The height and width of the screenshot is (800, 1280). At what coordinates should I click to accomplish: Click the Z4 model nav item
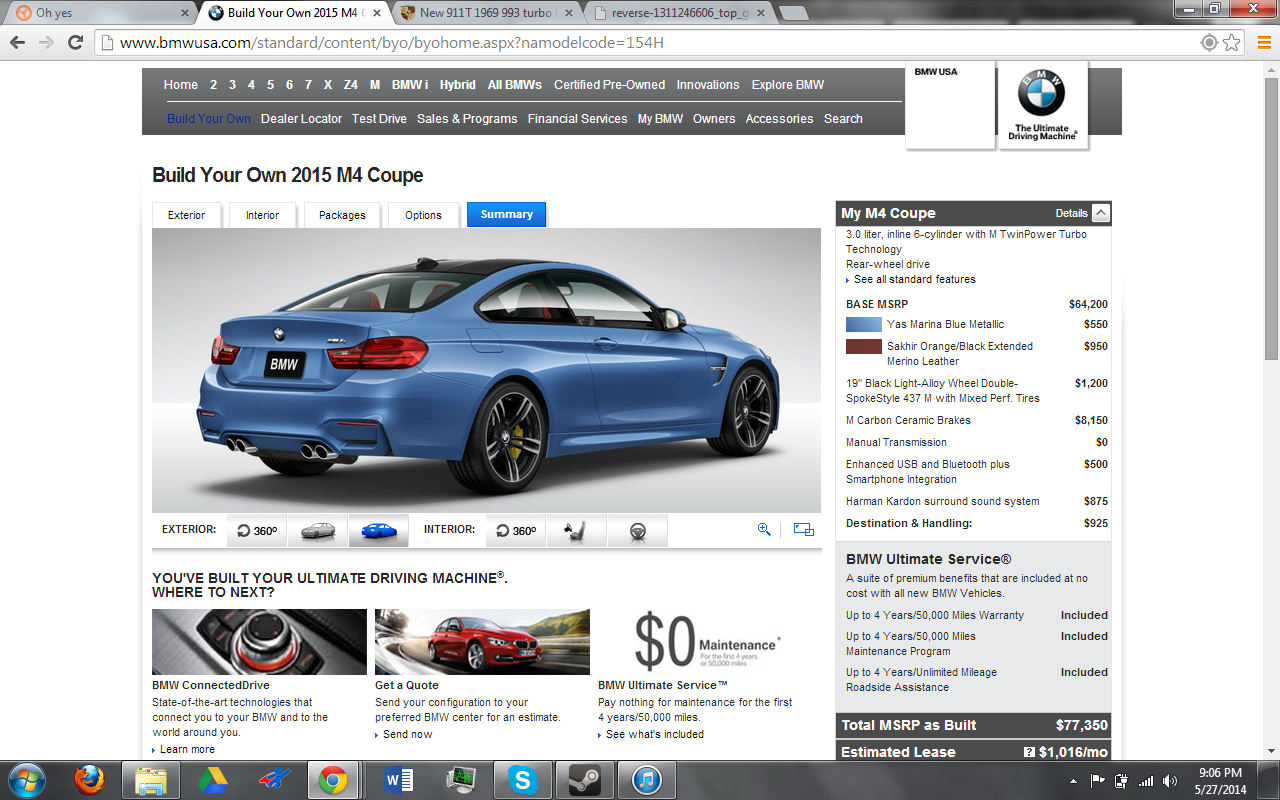[350, 85]
